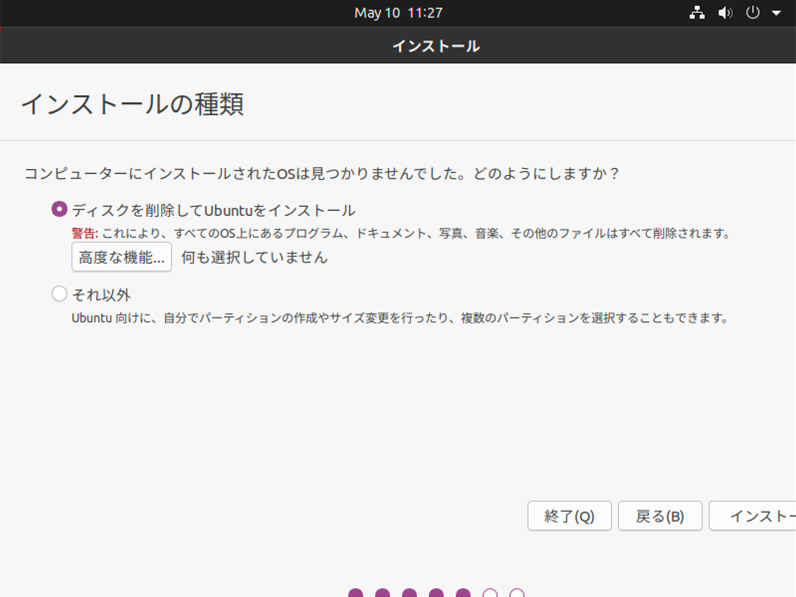Click the last empty progress dot
796x597 pixels.
point(517,594)
